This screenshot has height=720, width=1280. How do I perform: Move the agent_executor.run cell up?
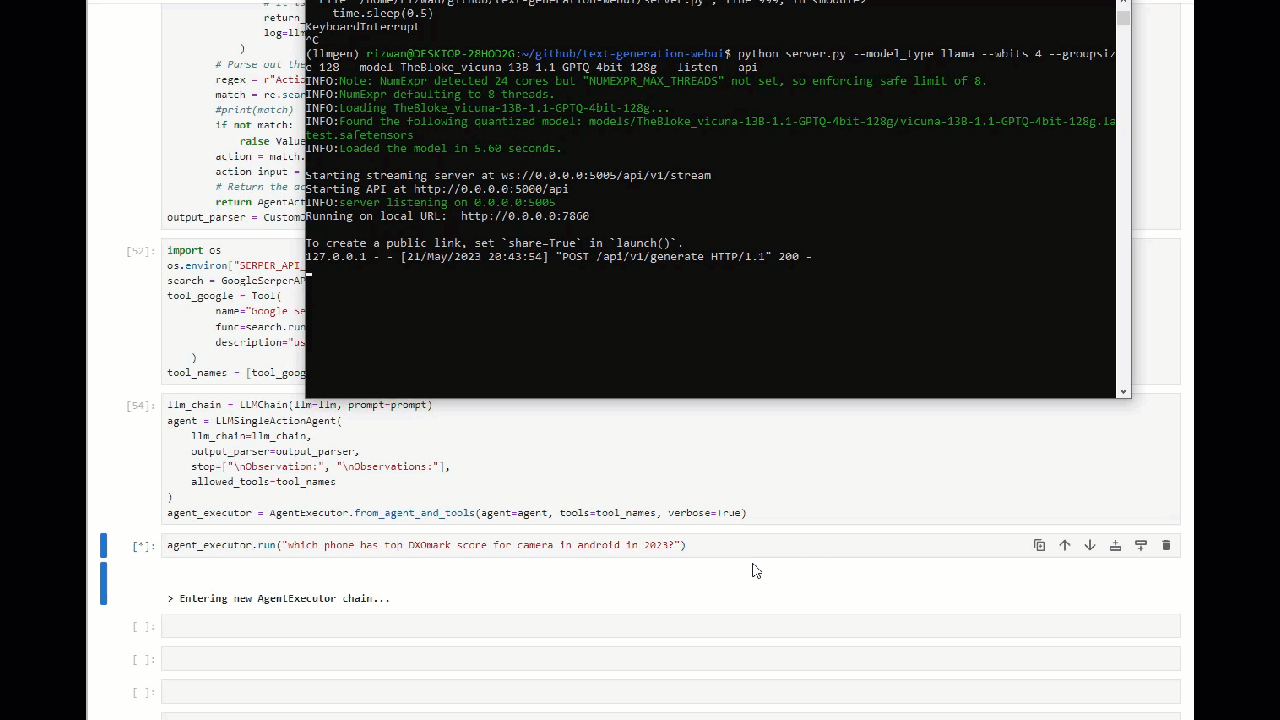click(x=1064, y=545)
